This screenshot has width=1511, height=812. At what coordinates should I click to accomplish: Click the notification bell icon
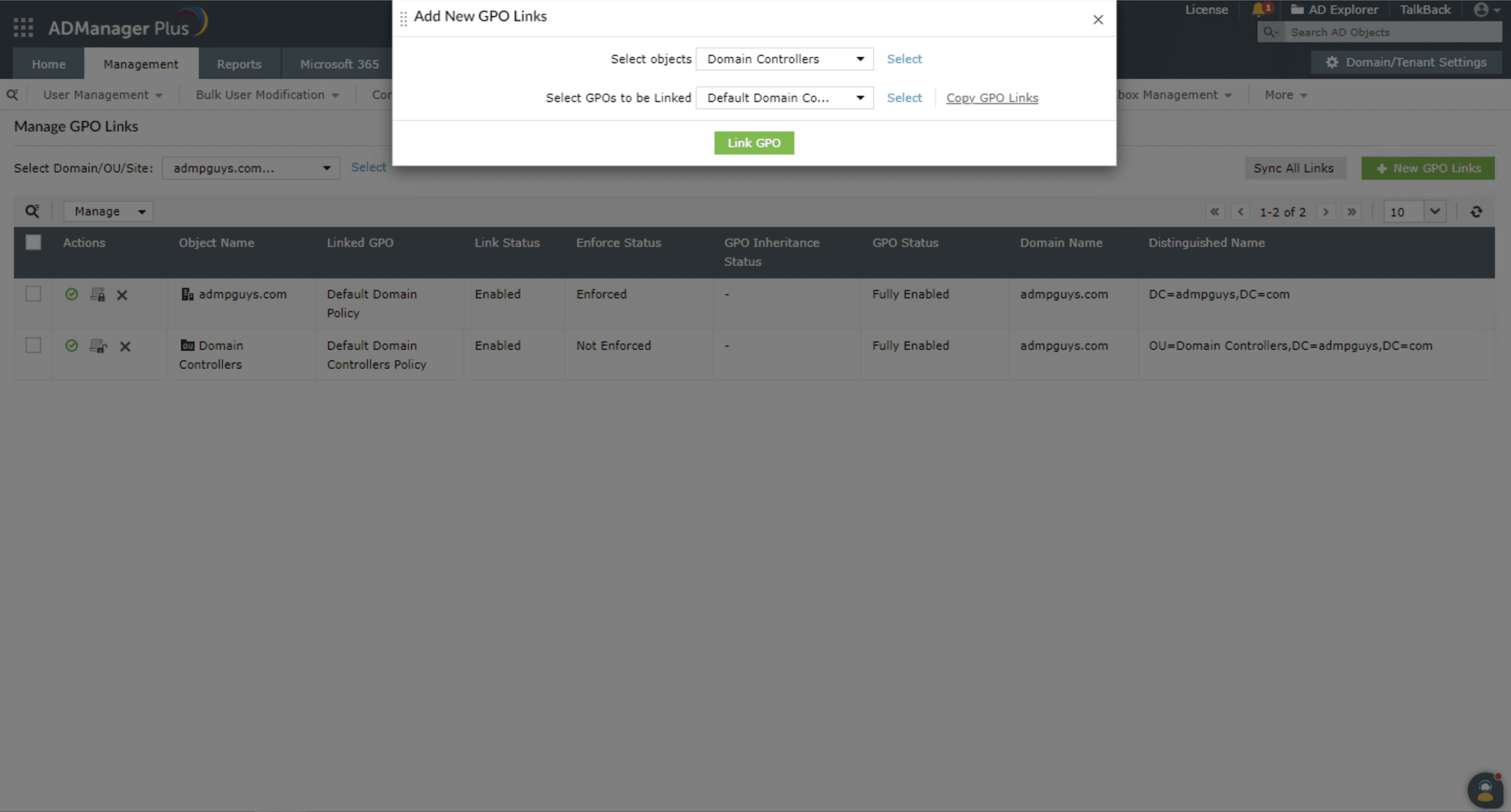click(1258, 10)
